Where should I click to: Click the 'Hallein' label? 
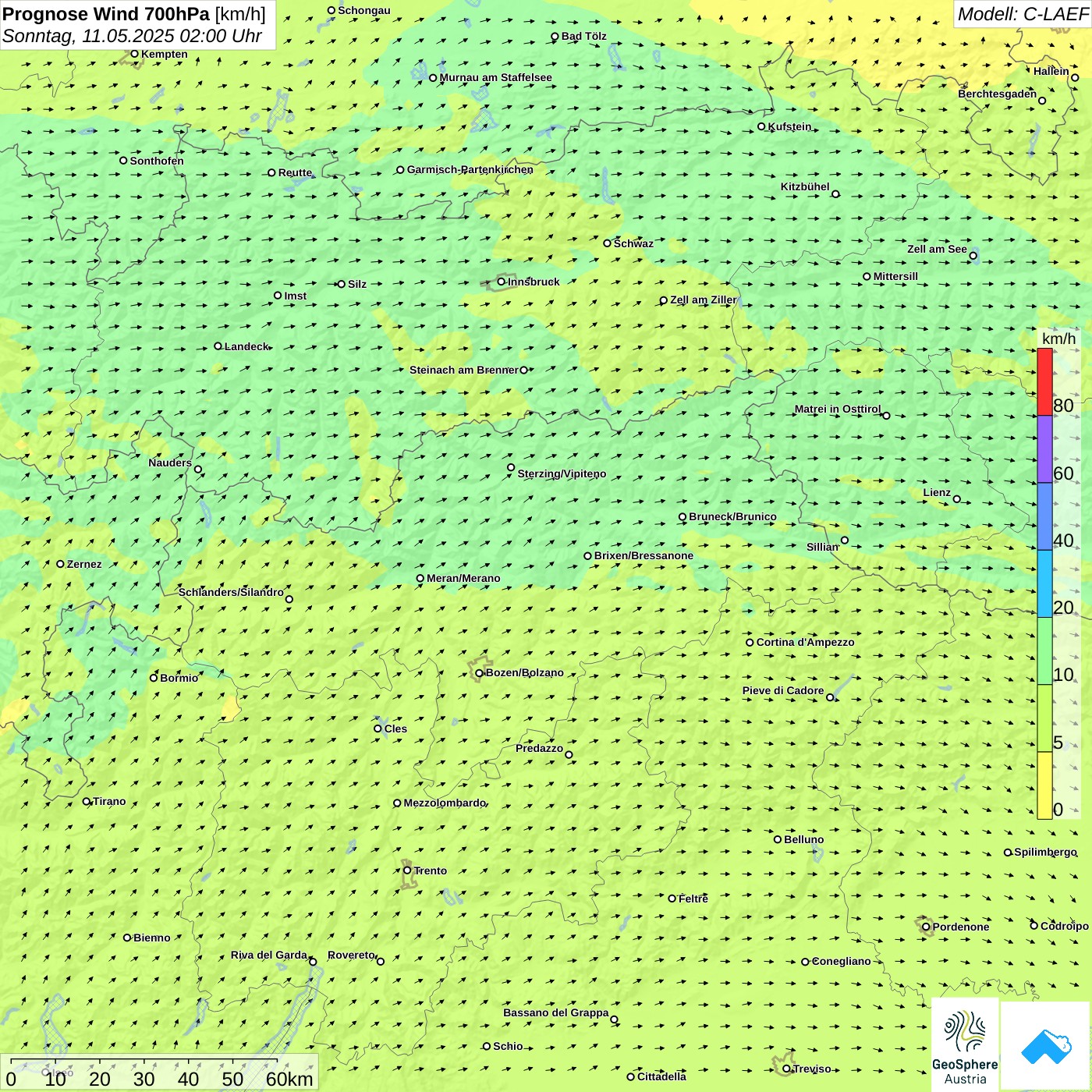tap(1051, 71)
